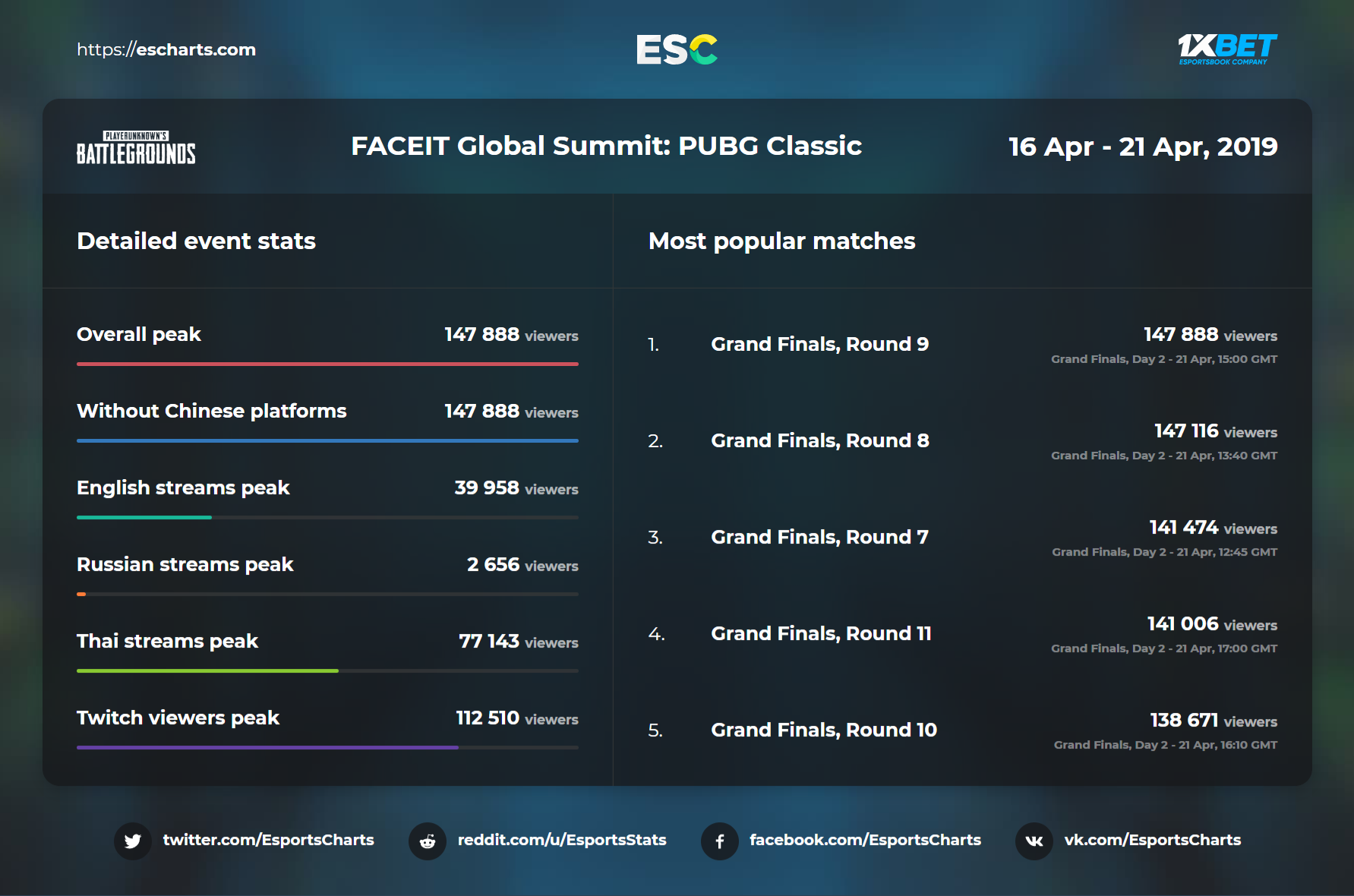This screenshot has height=896, width=1354.
Task: Select Grand Finals, Round 8 match
Action: click(819, 441)
